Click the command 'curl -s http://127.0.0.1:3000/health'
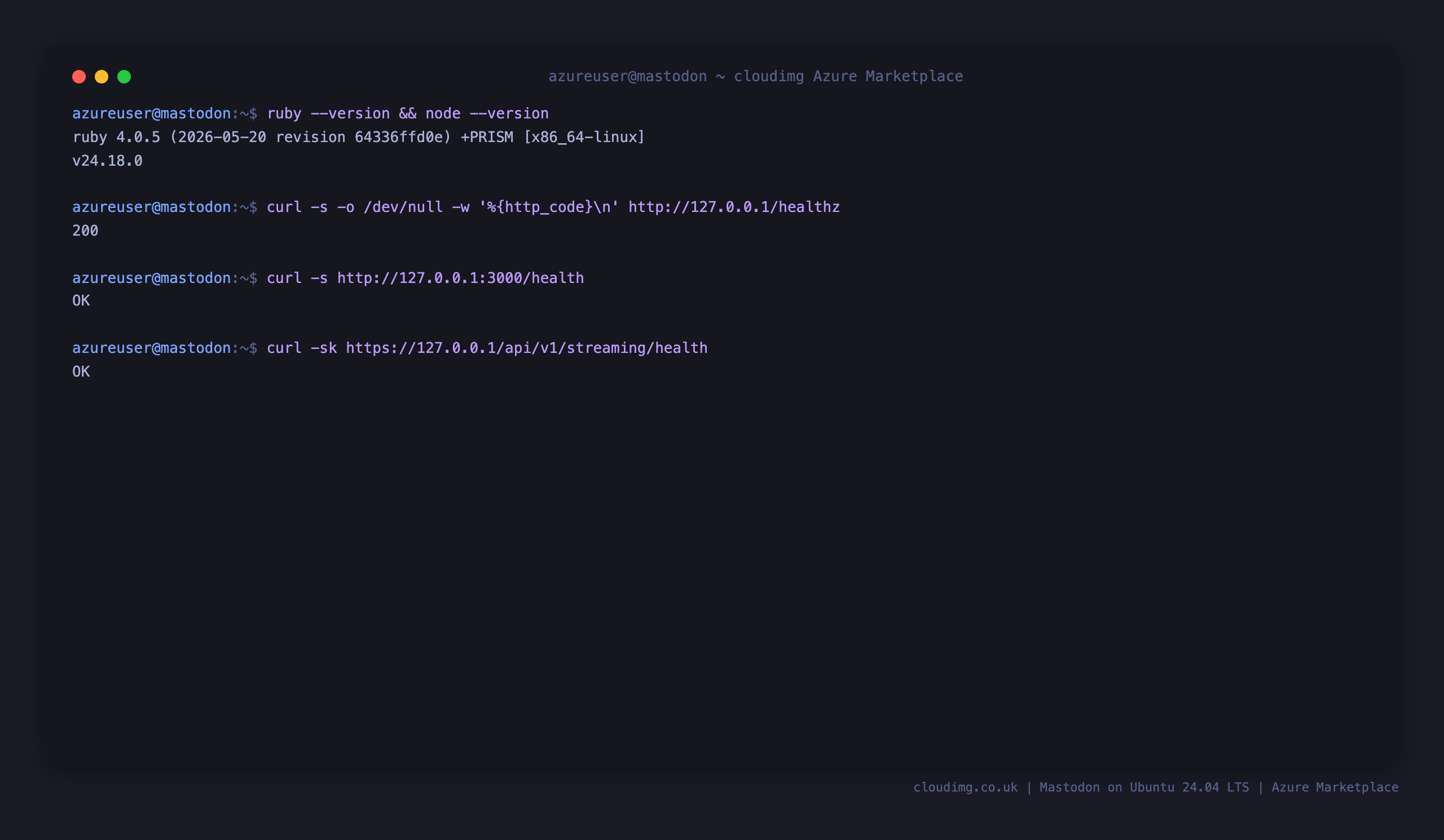Screen dimensions: 1444x840 click(425, 278)
